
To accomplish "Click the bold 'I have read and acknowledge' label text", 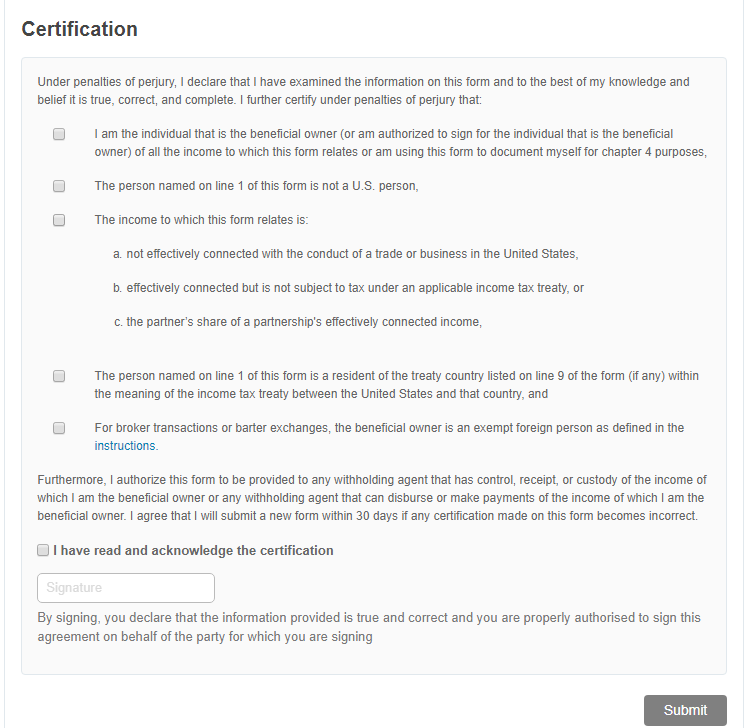I will coord(193,550).
